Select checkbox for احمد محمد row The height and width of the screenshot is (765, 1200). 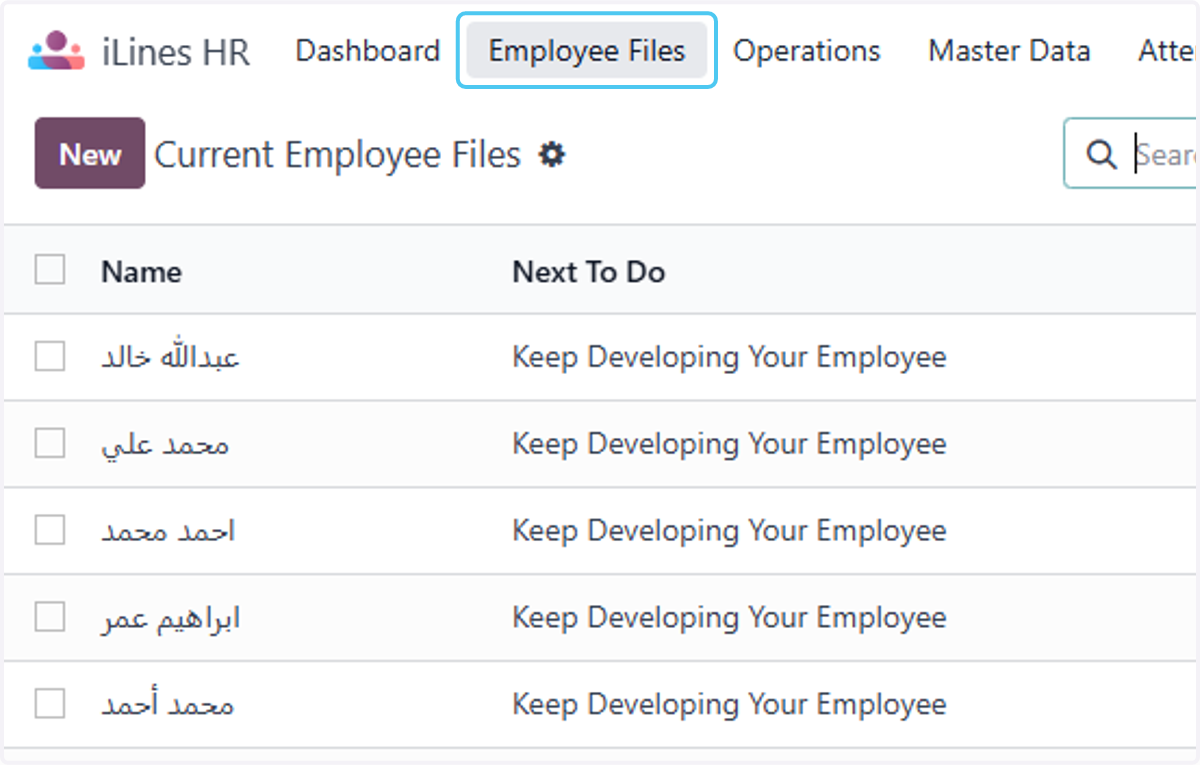50,530
